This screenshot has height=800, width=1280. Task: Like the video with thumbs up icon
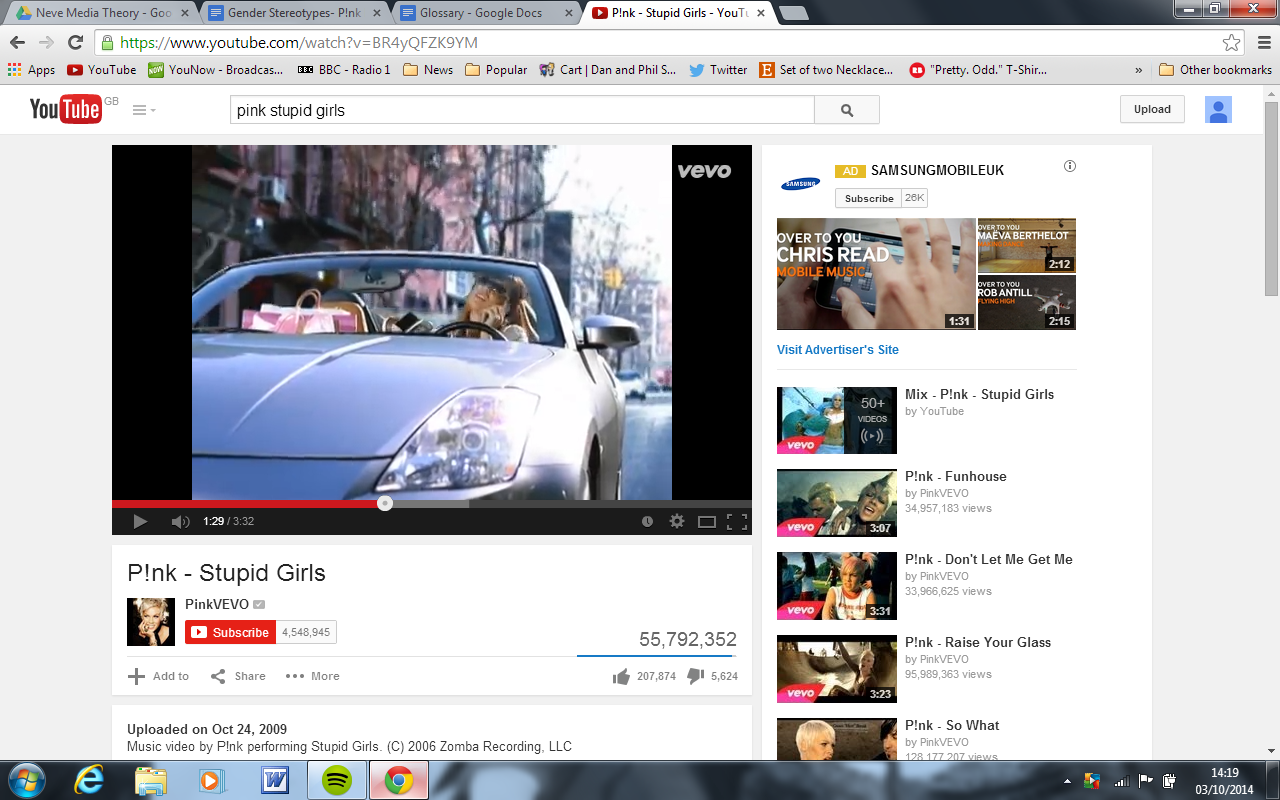click(622, 676)
